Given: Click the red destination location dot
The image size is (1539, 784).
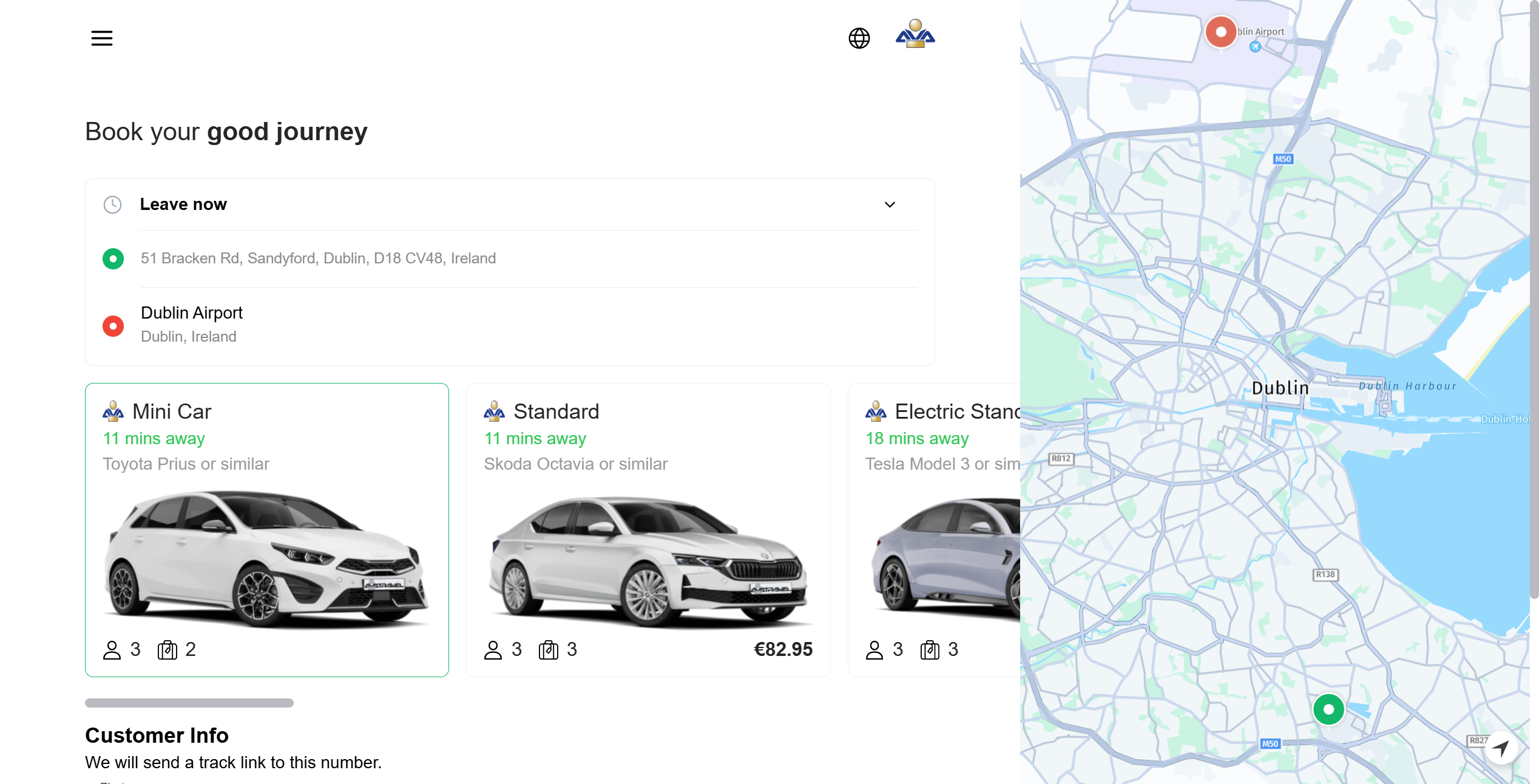Looking at the screenshot, I should pos(113,326).
